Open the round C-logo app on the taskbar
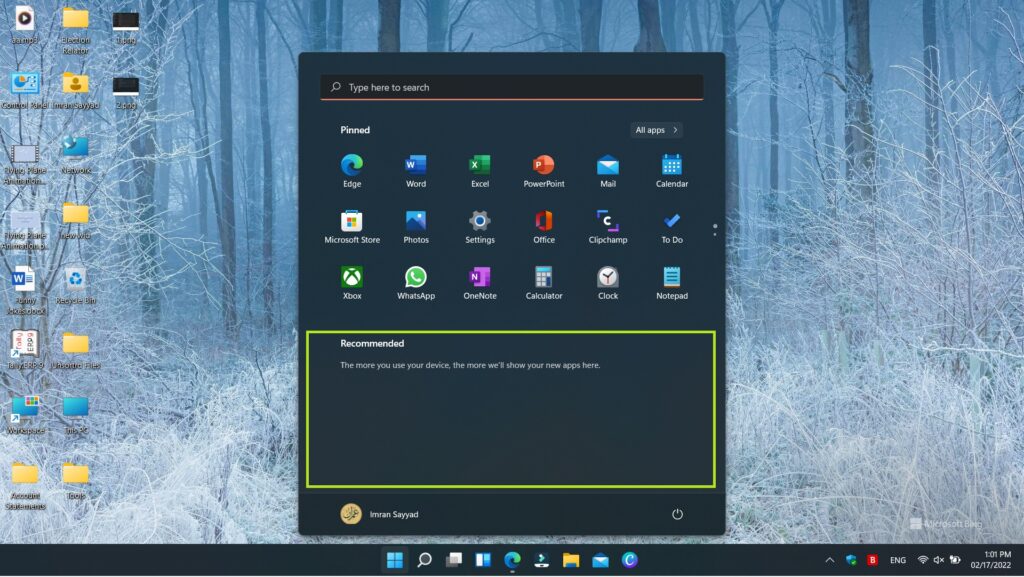Viewport: 1024px width, 577px height. [630, 560]
